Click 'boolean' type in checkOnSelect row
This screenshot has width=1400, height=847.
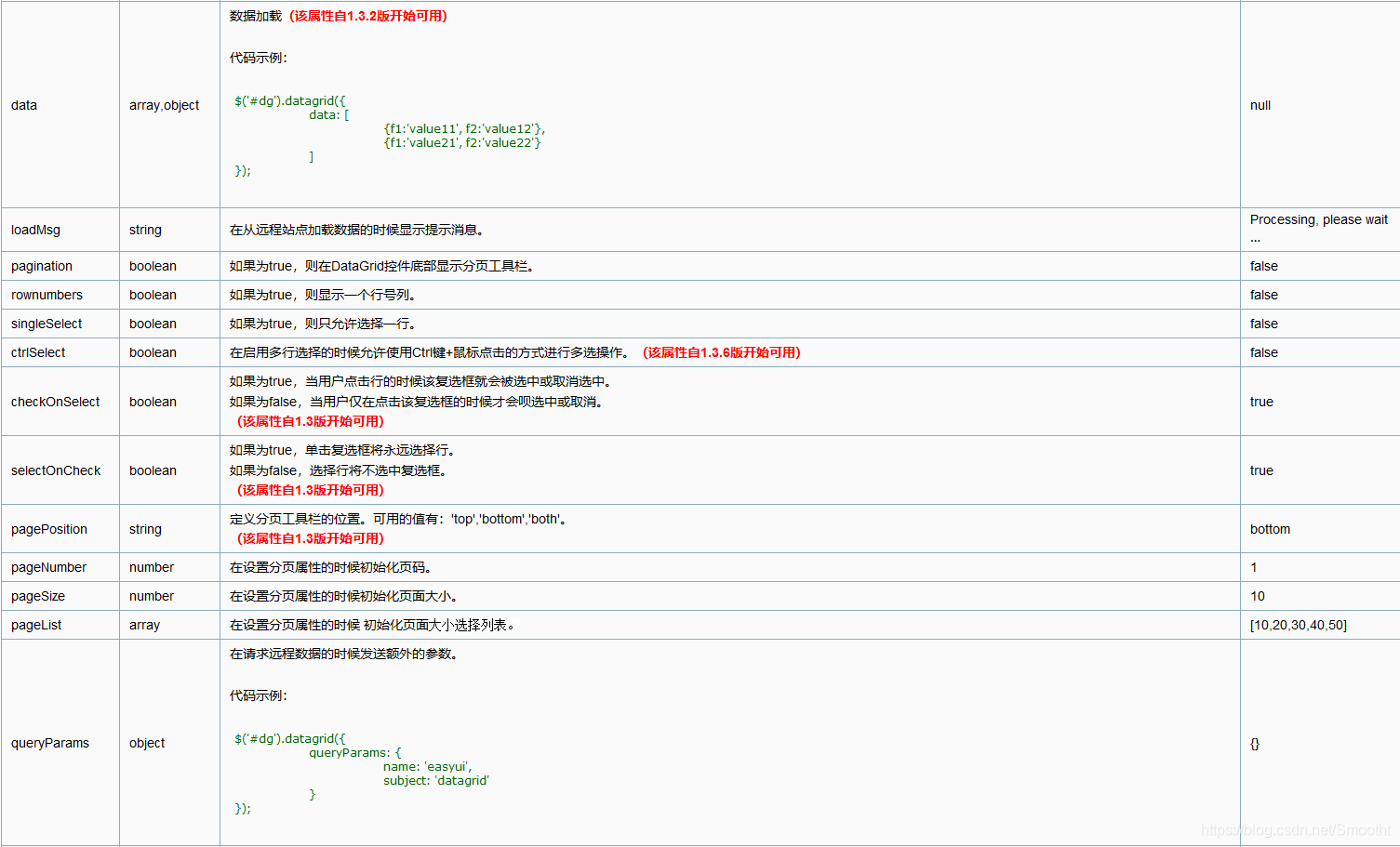point(153,402)
